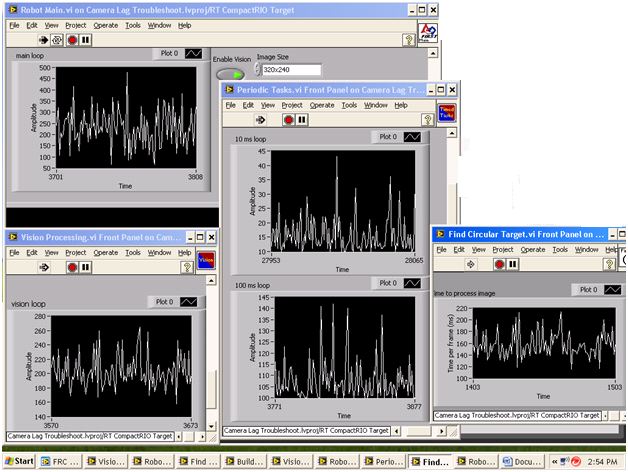Click Run arrow in Vision Processing window

[44, 267]
